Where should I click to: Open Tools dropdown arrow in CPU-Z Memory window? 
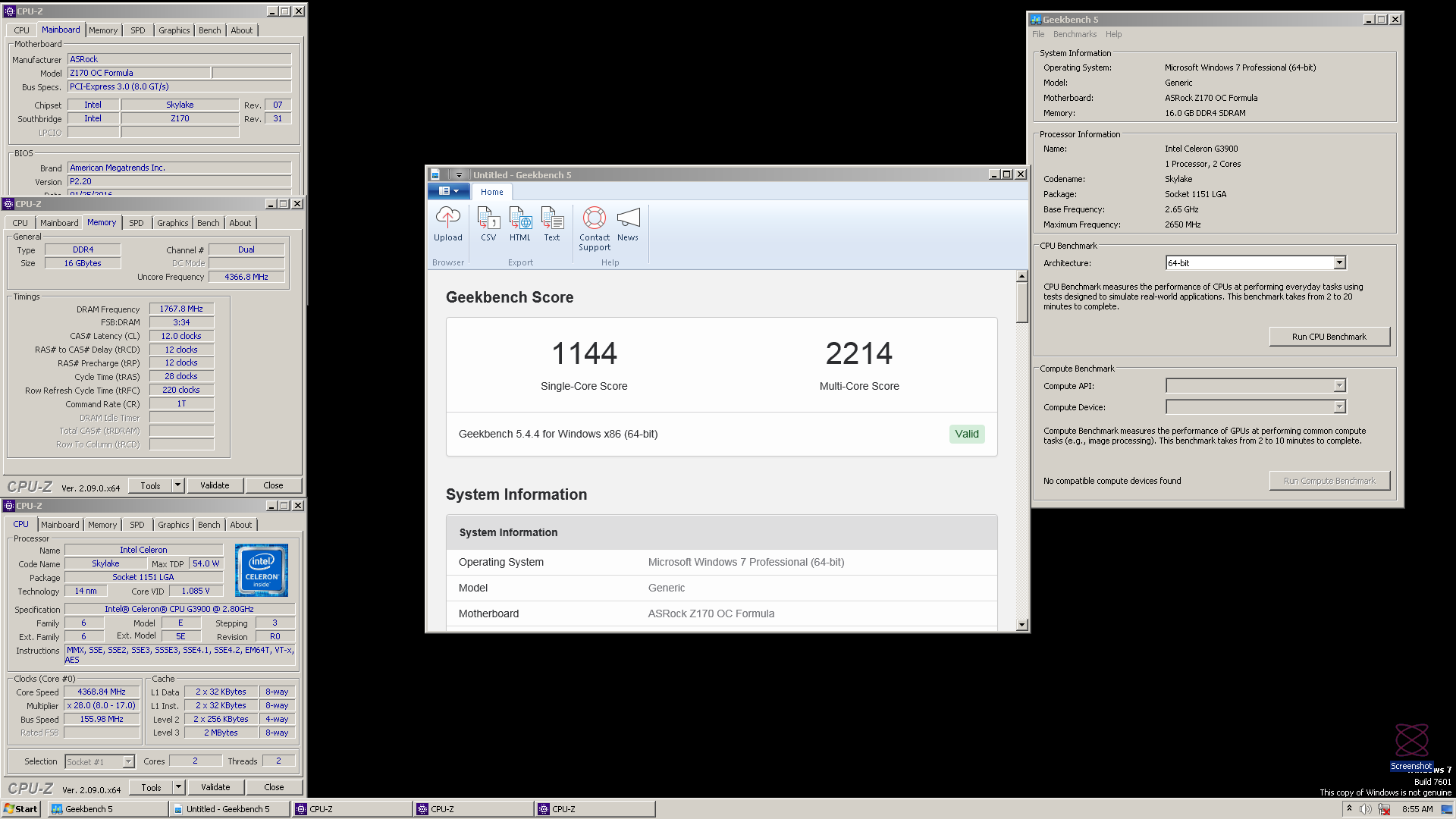177,485
